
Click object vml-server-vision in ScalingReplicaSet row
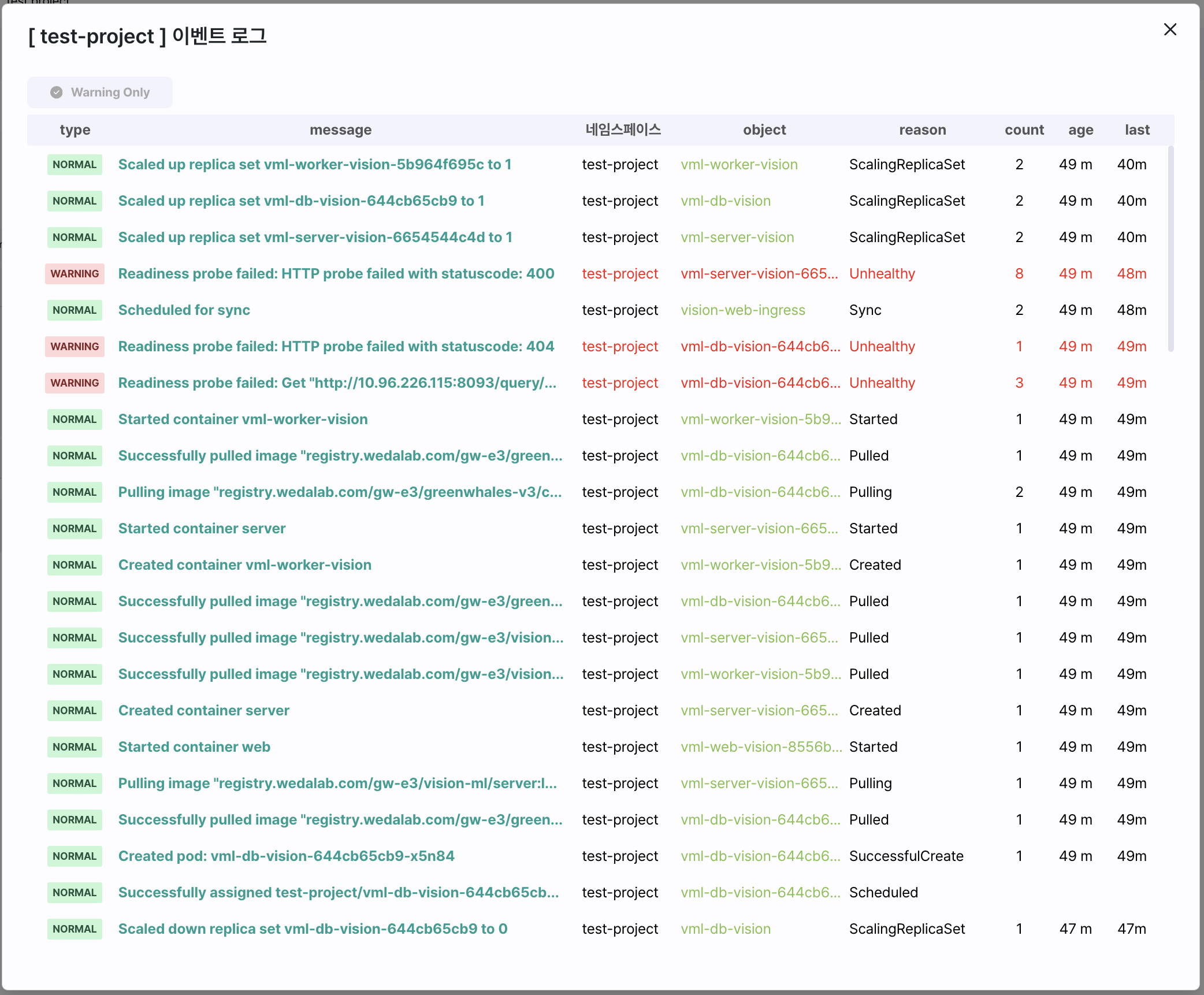(737, 237)
